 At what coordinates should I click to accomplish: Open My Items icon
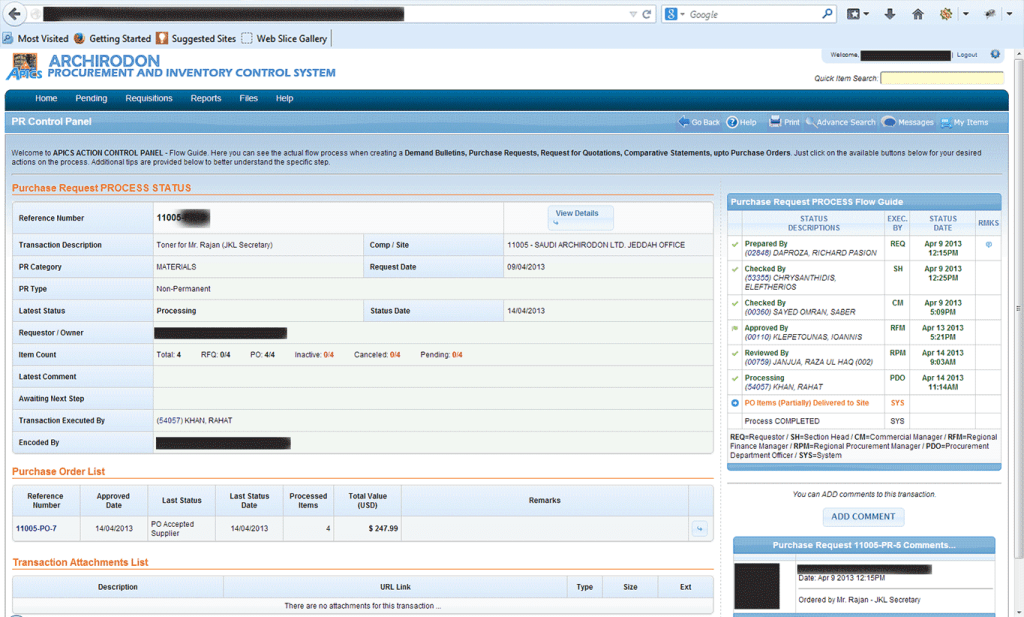coord(944,122)
